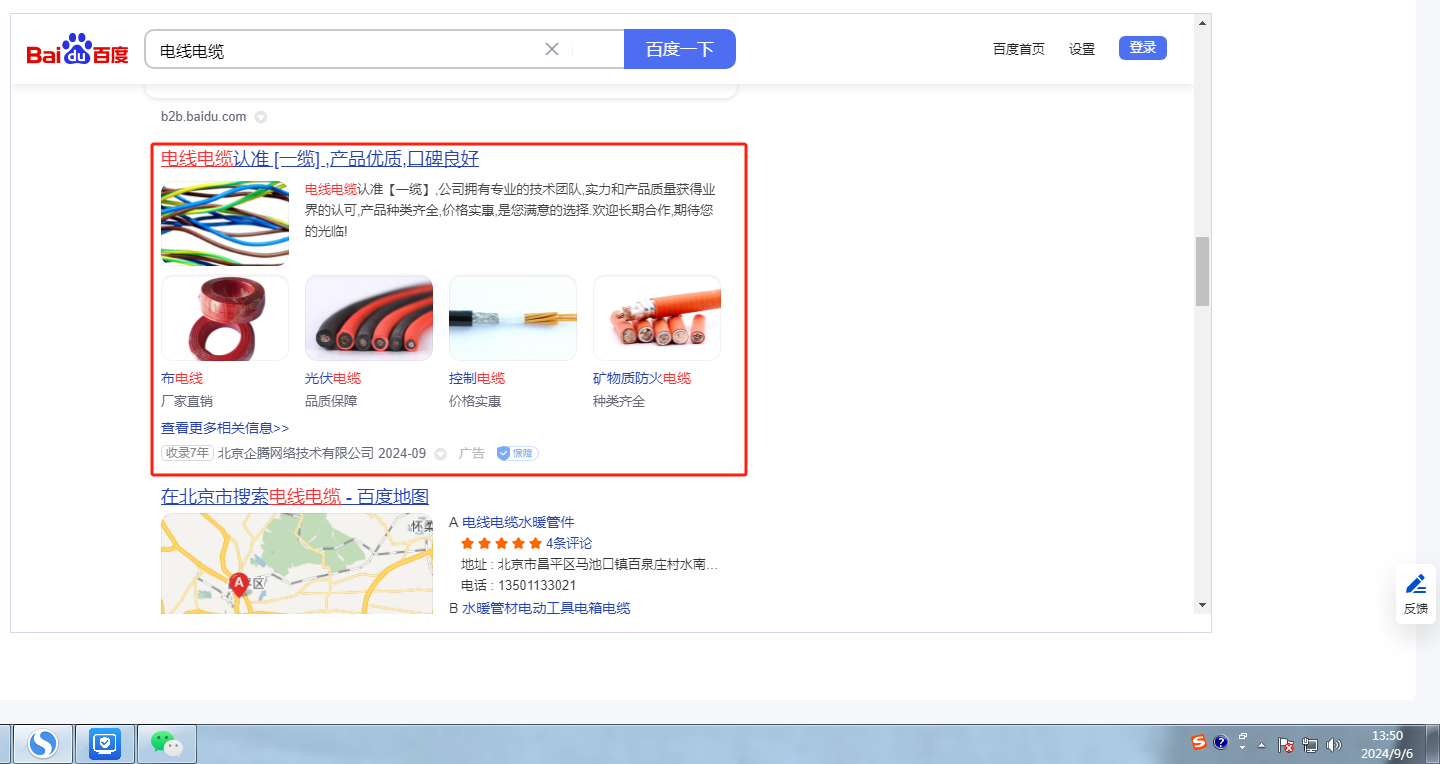The height and width of the screenshot is (764, 1440).
Task: Open the 水暖管材电动工具电箱电缆 listing
Action: (546, 608)
